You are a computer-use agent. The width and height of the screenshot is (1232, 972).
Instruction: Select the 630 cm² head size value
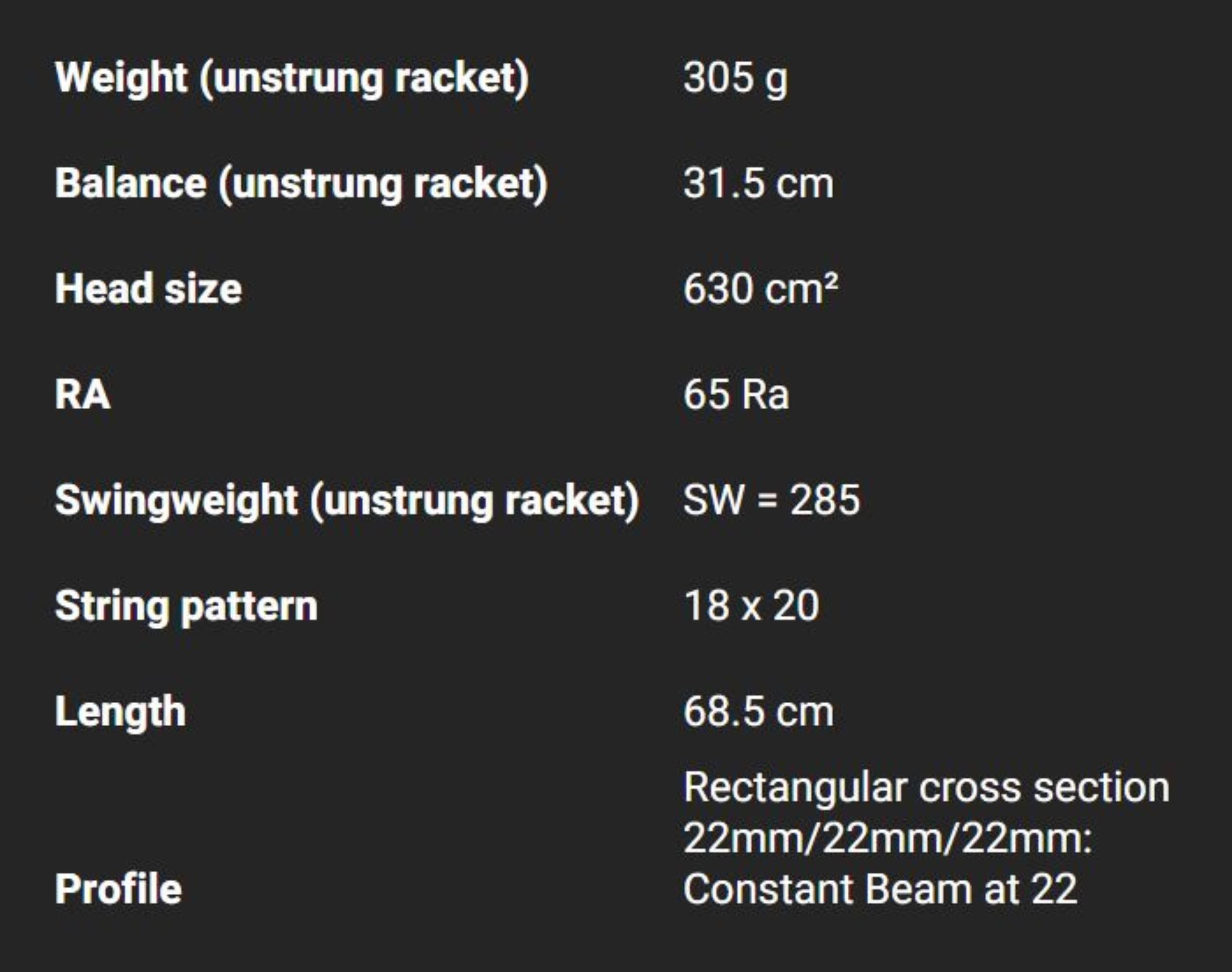(760, 289)
